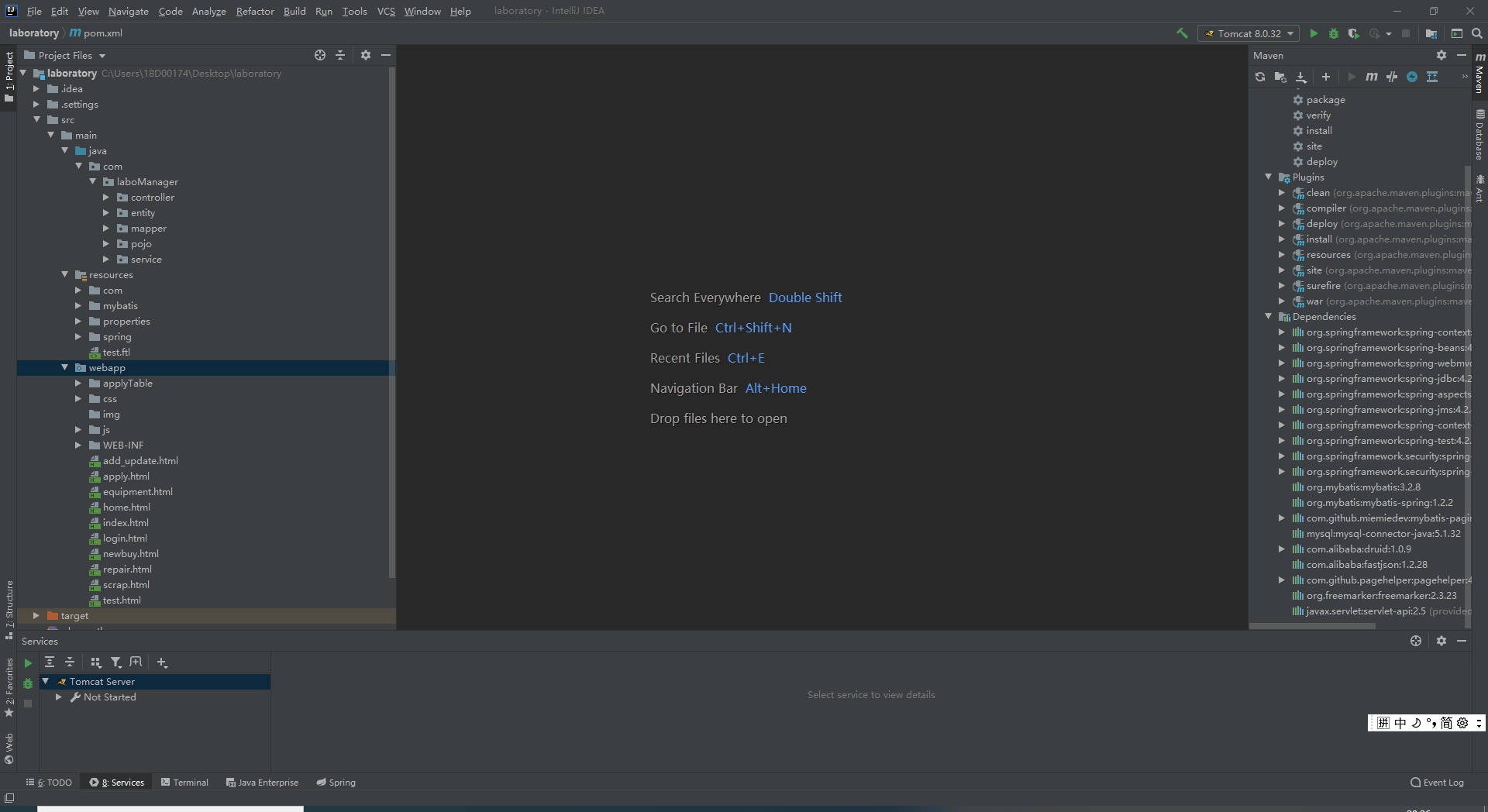Select login.html in the project tree
Image resolution: width=1488 pixels, height=812 pixels.
125,538
